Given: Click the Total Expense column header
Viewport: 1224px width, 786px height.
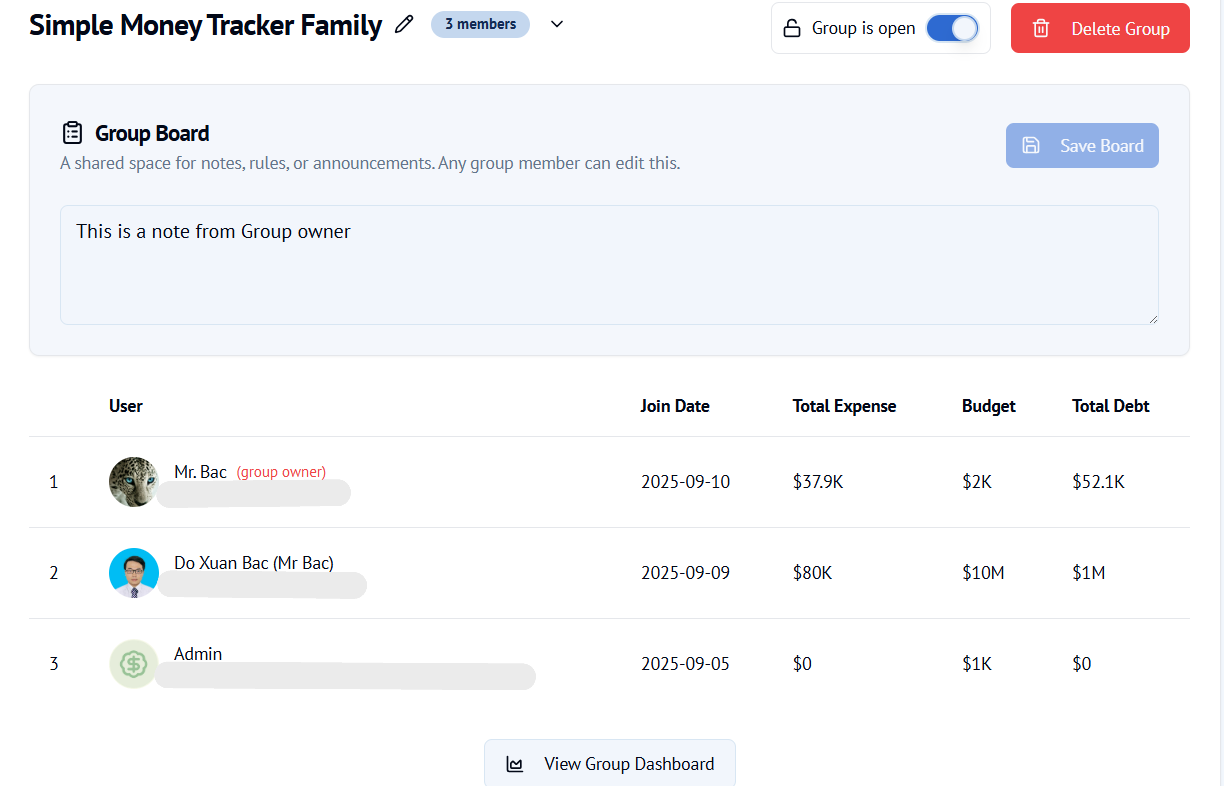Looking at the screenshot, I should click(x=844, y=406).
